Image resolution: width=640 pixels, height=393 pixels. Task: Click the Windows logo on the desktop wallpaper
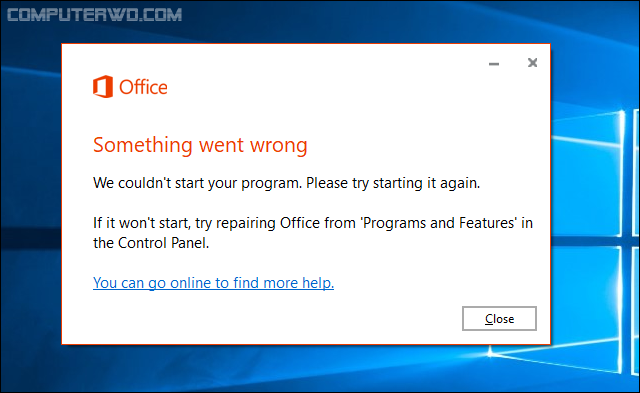pyautogui.click(x=594, y=241)
